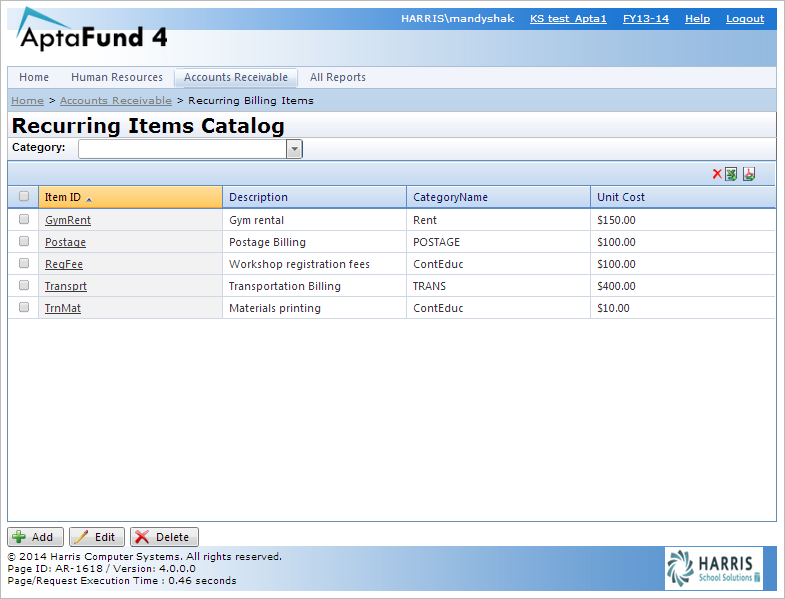Click the 'TRANS' category cell

(498, 286)
